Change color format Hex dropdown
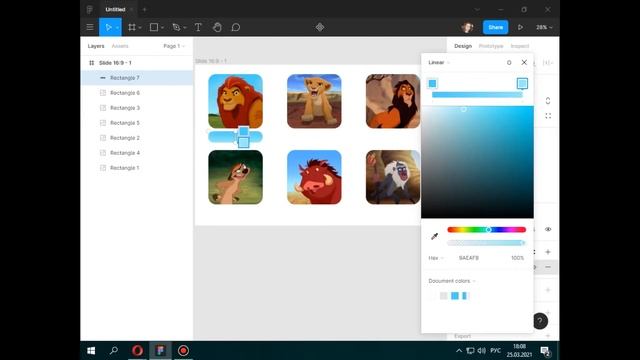 (436, 258)
